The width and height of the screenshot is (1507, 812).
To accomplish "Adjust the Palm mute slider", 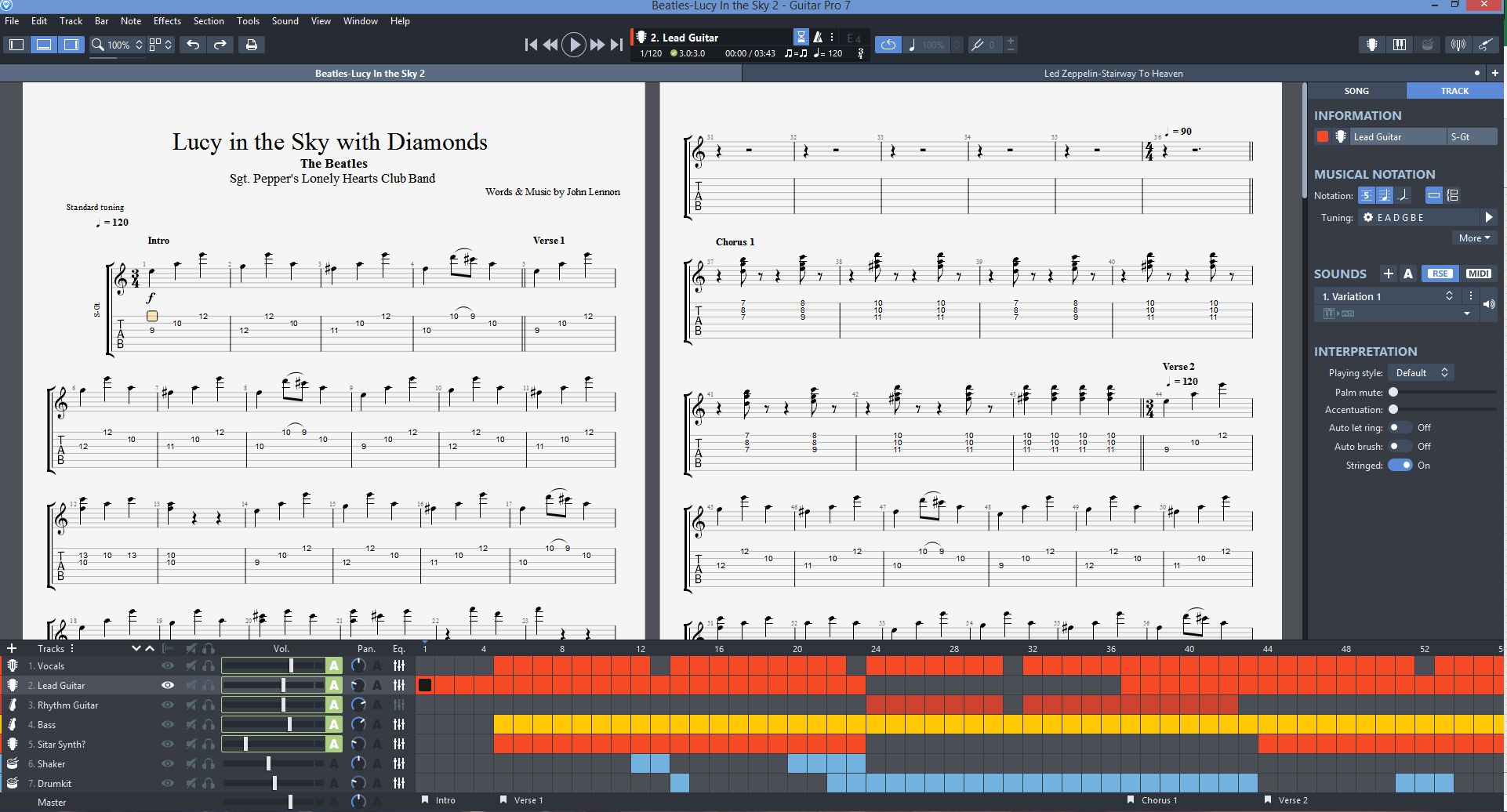I will [x=1443, y=392].
